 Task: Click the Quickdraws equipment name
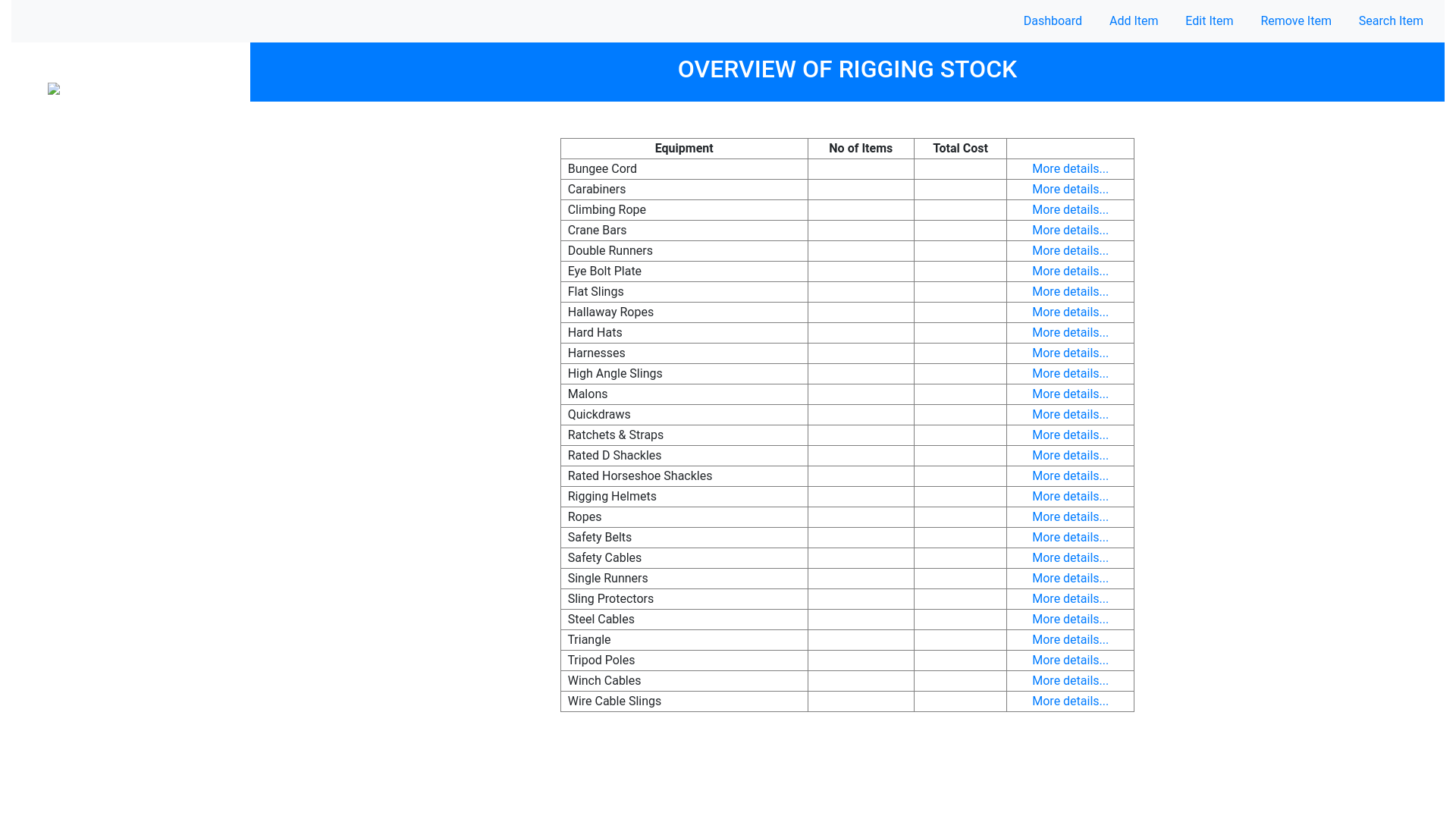(x=684, y=415)
